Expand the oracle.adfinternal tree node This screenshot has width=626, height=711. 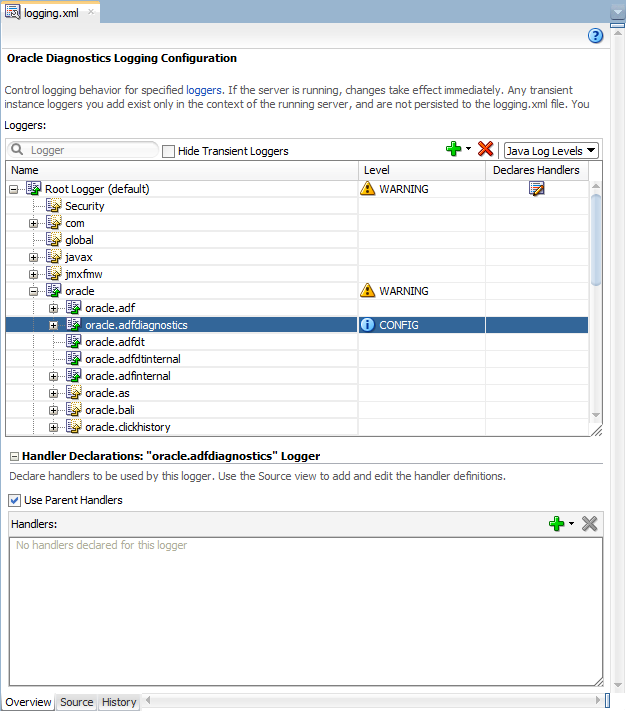(x=53, y=377)
